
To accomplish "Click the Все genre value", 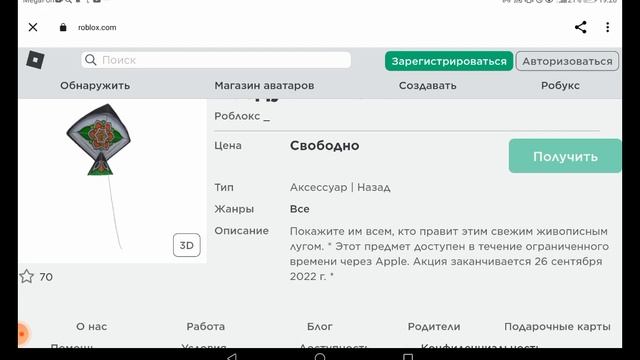I will coord(300,209).
